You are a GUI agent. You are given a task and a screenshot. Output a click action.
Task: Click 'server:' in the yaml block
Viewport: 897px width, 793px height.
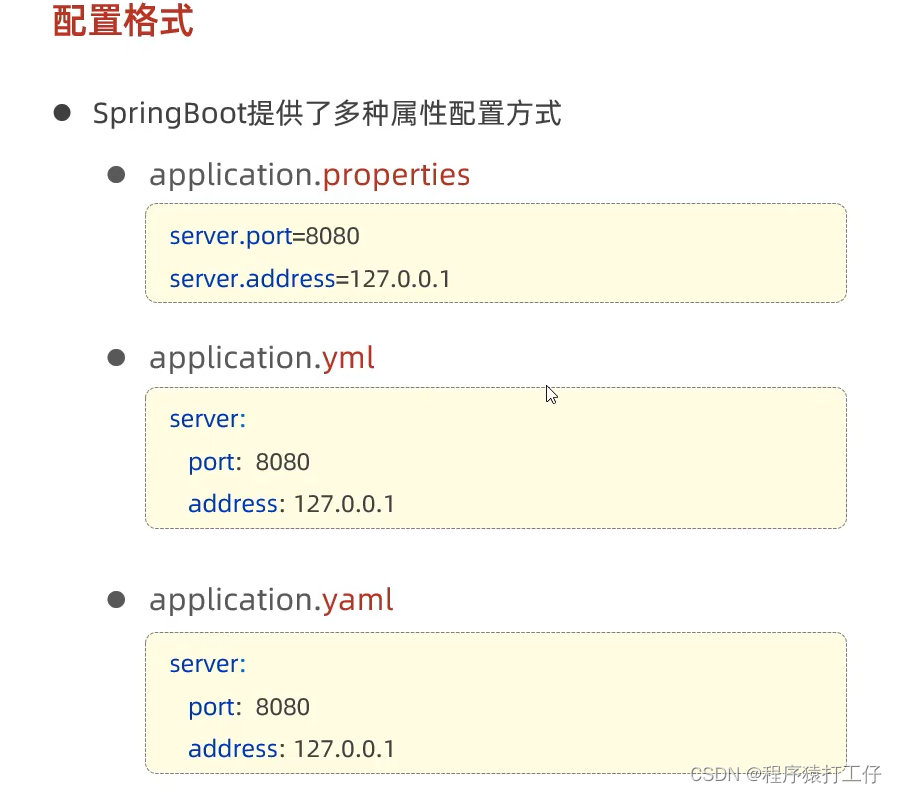pyautogui.click(x=208, y=664)
